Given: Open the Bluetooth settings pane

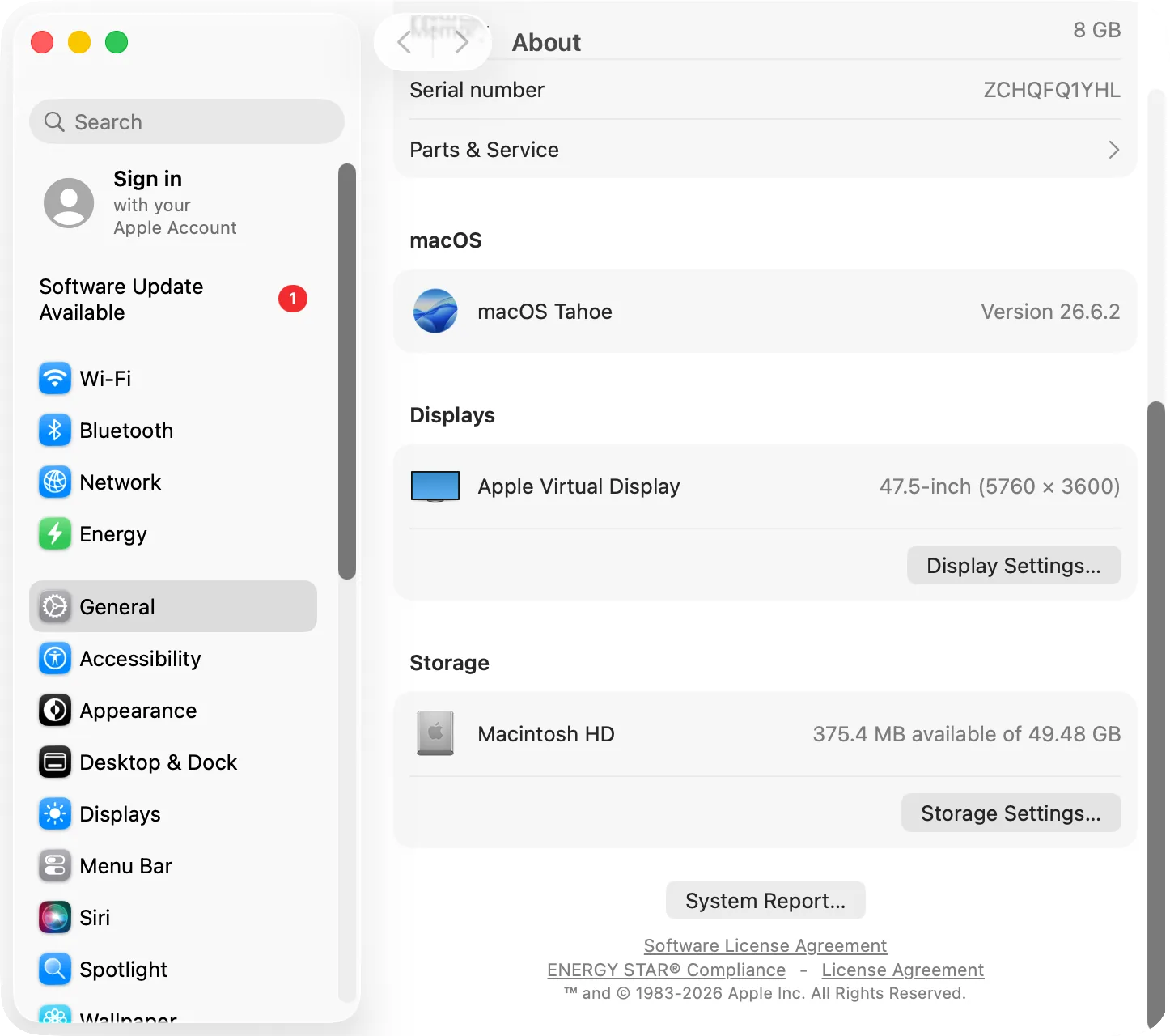Looking at the screenshot, I should pyautogui.click(x=173, y=430).
